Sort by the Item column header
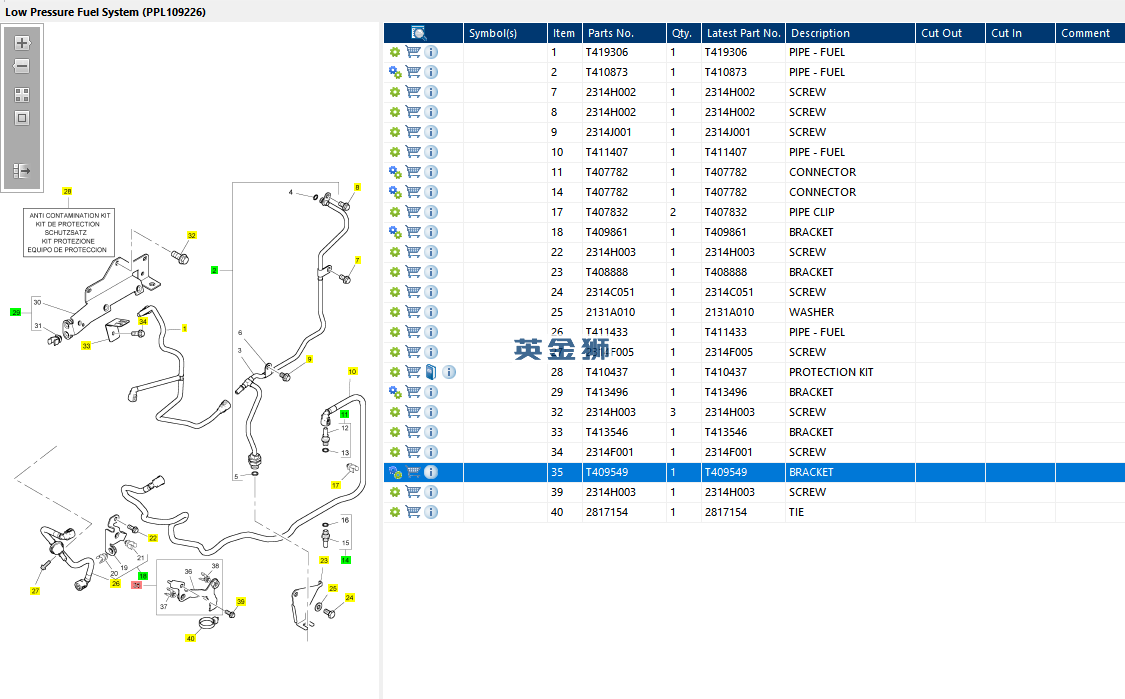The image size is (1125, 699). pyautogui.click(x=565, y=33)
